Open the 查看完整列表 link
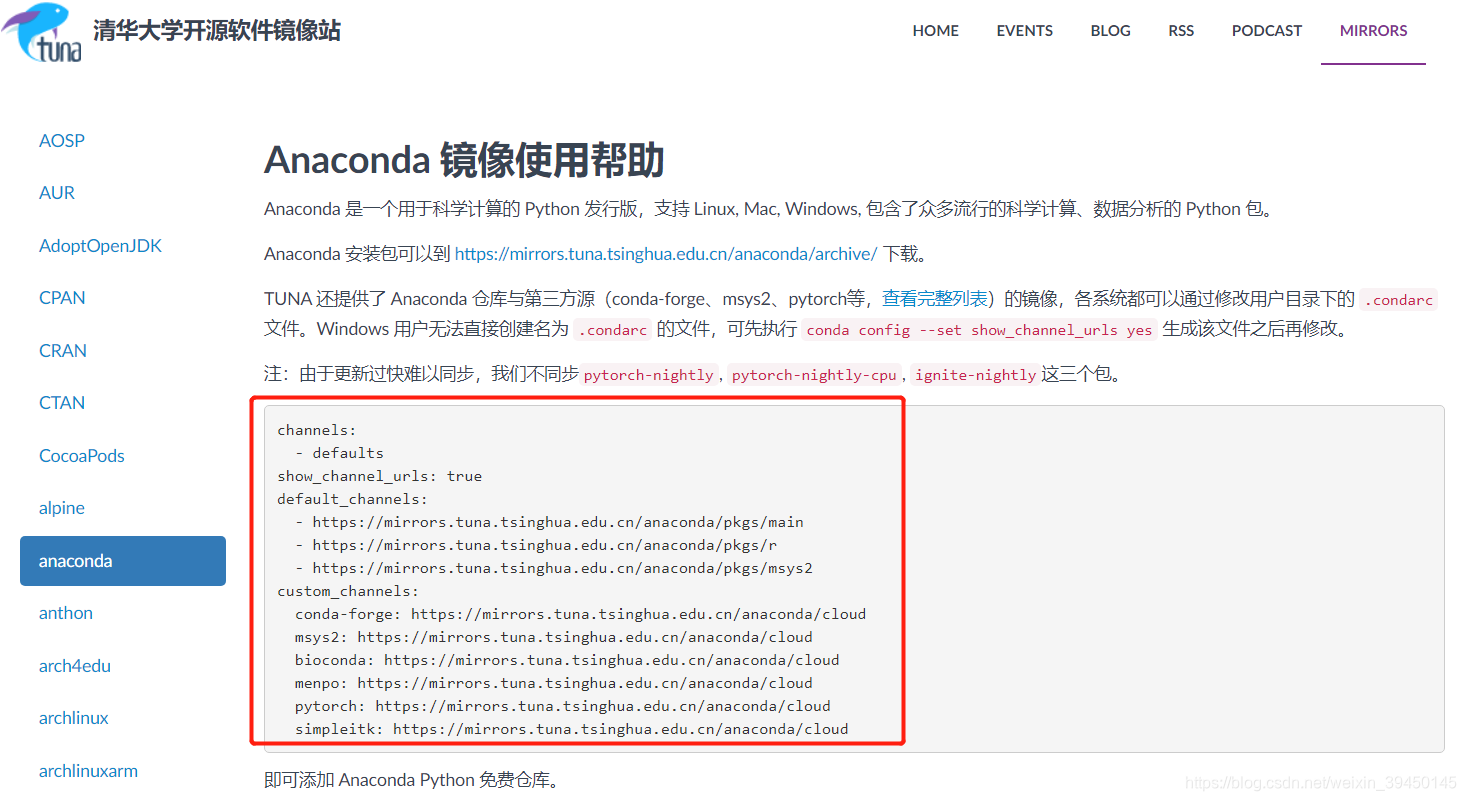This screenshot has height=801, width=1466. (935, 299)
